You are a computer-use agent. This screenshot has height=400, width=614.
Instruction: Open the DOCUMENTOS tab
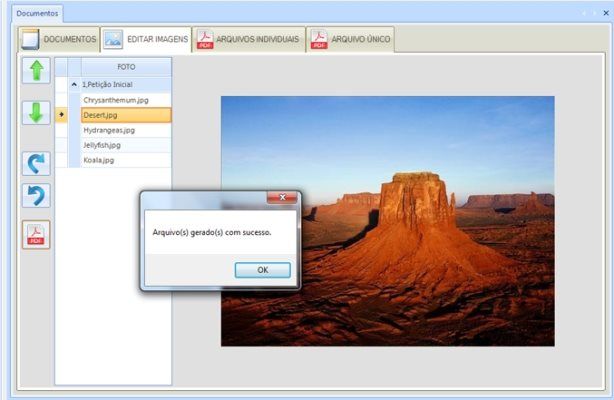[59, 39]
